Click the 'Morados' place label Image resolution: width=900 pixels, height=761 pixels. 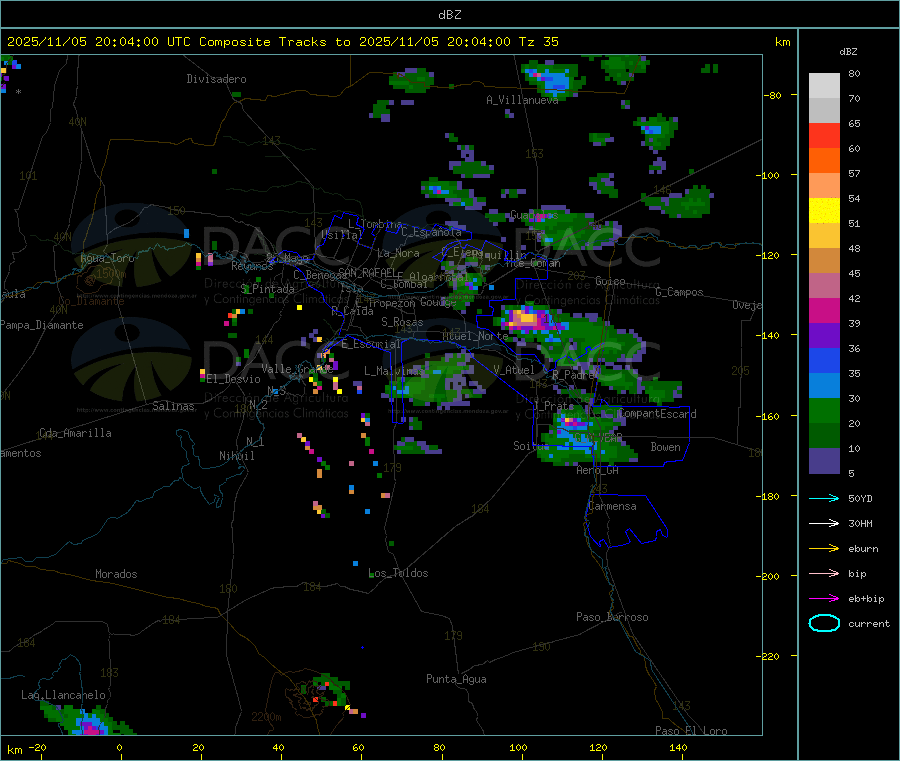(x=116, y=574)
